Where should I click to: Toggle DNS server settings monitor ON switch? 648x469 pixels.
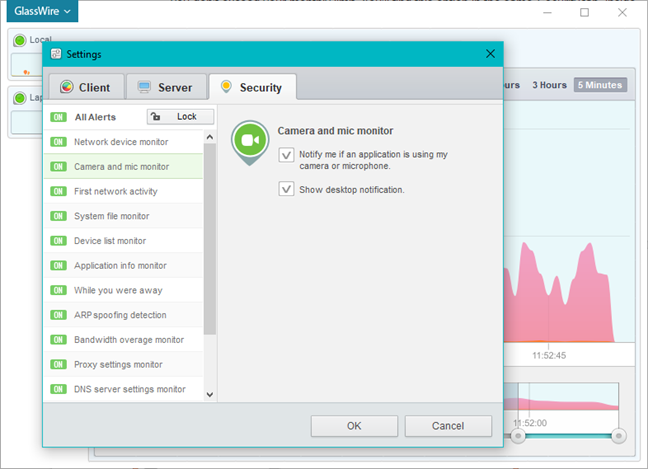(58, 389)
